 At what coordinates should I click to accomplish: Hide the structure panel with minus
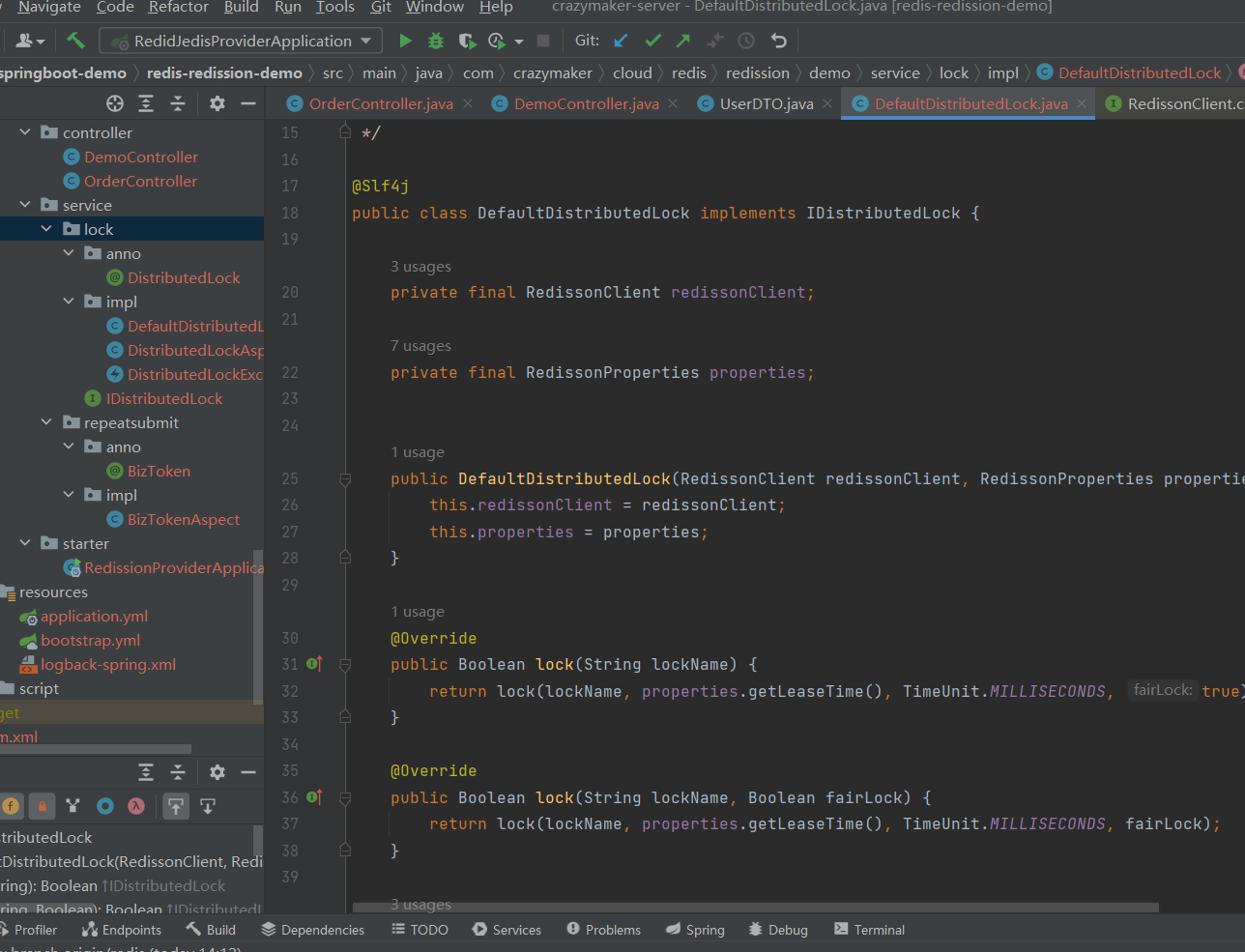click(x=248, y=772)
